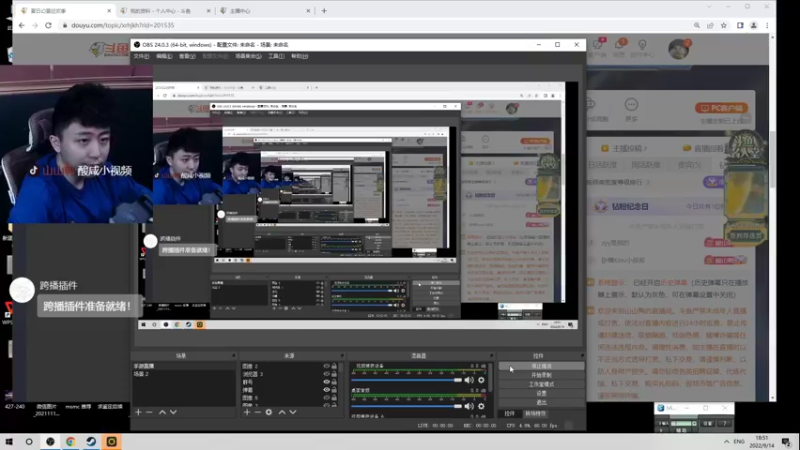Add a new source with plus icon

tap(247, 412)
